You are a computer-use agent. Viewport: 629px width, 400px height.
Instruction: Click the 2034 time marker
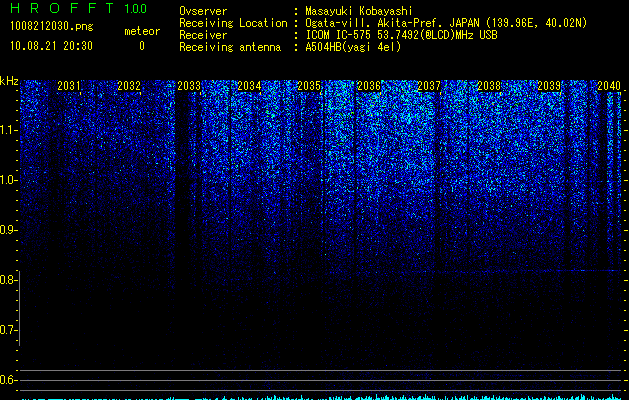(x=249, y=86)
